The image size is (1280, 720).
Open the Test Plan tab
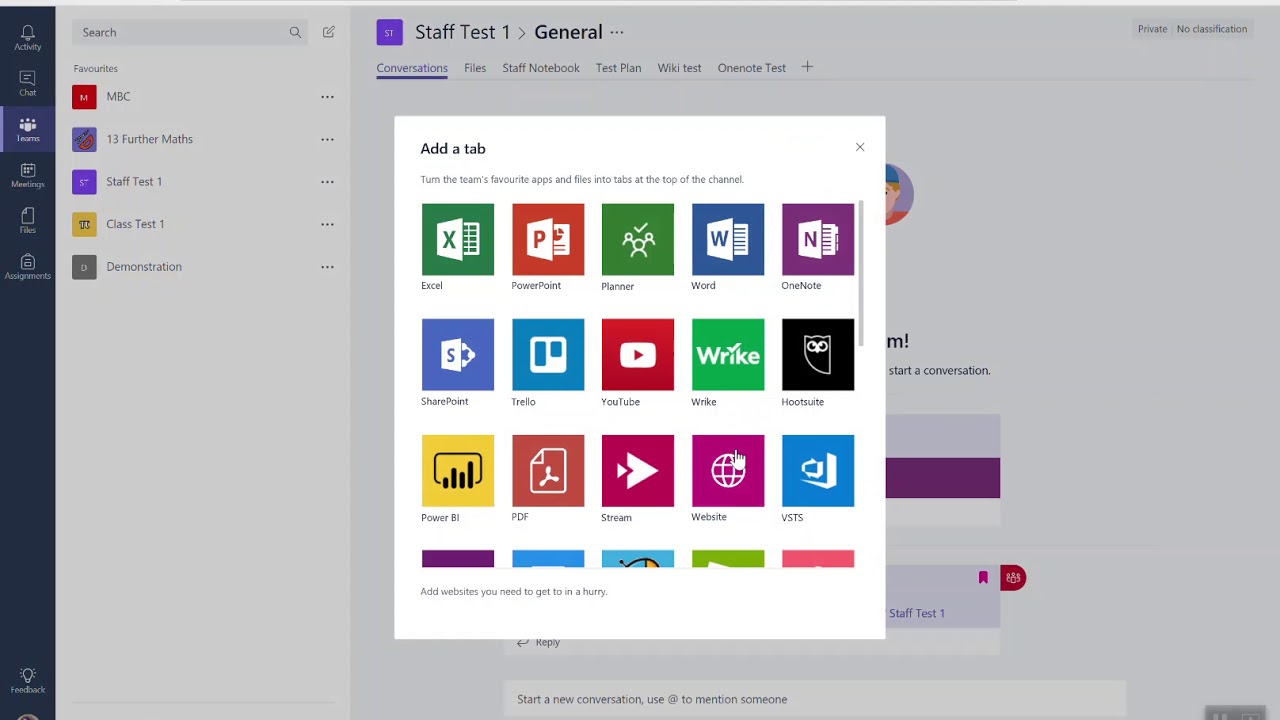(x=618, y=68)
